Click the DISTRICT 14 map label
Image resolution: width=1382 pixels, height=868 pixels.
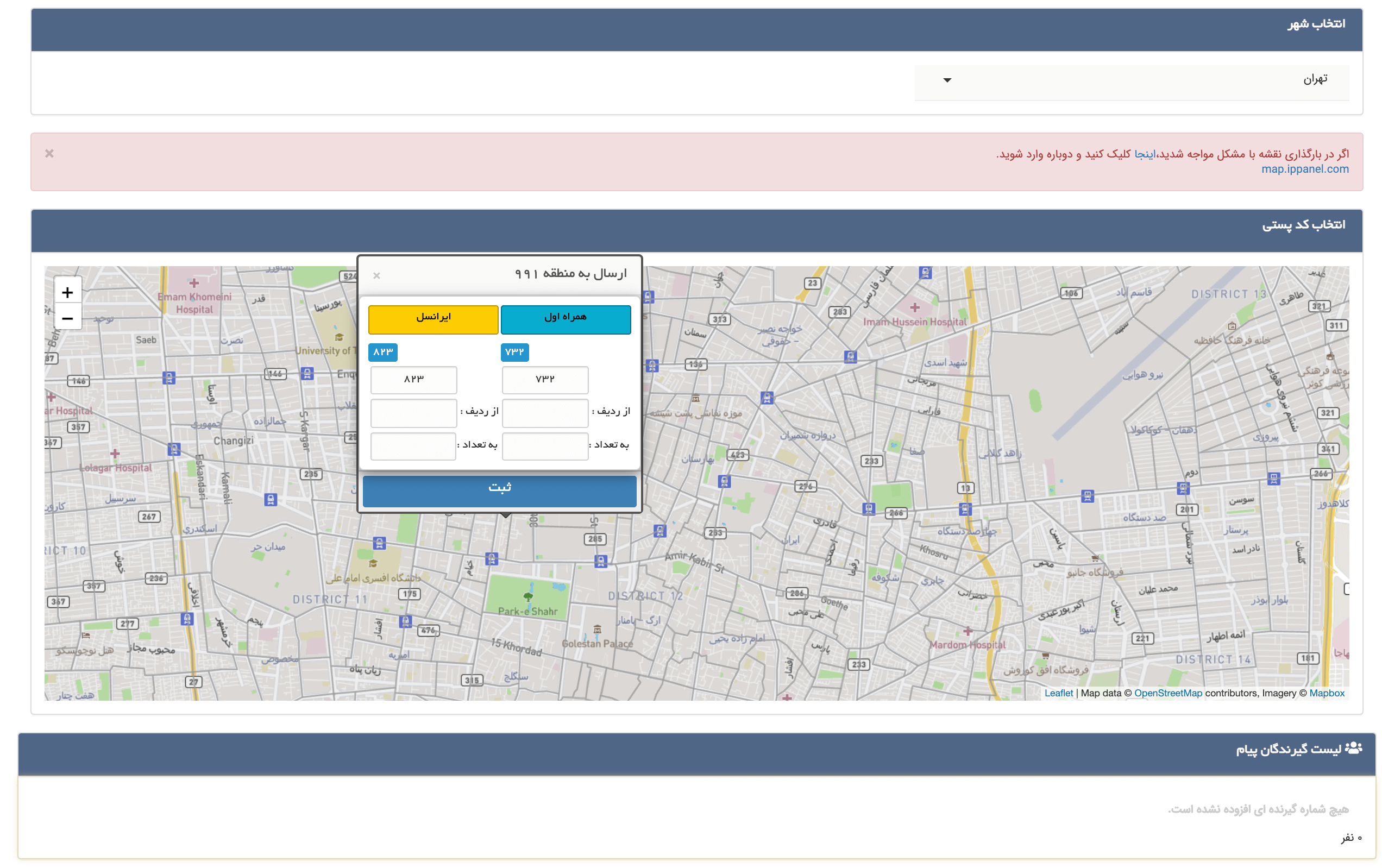point(1213,659)
